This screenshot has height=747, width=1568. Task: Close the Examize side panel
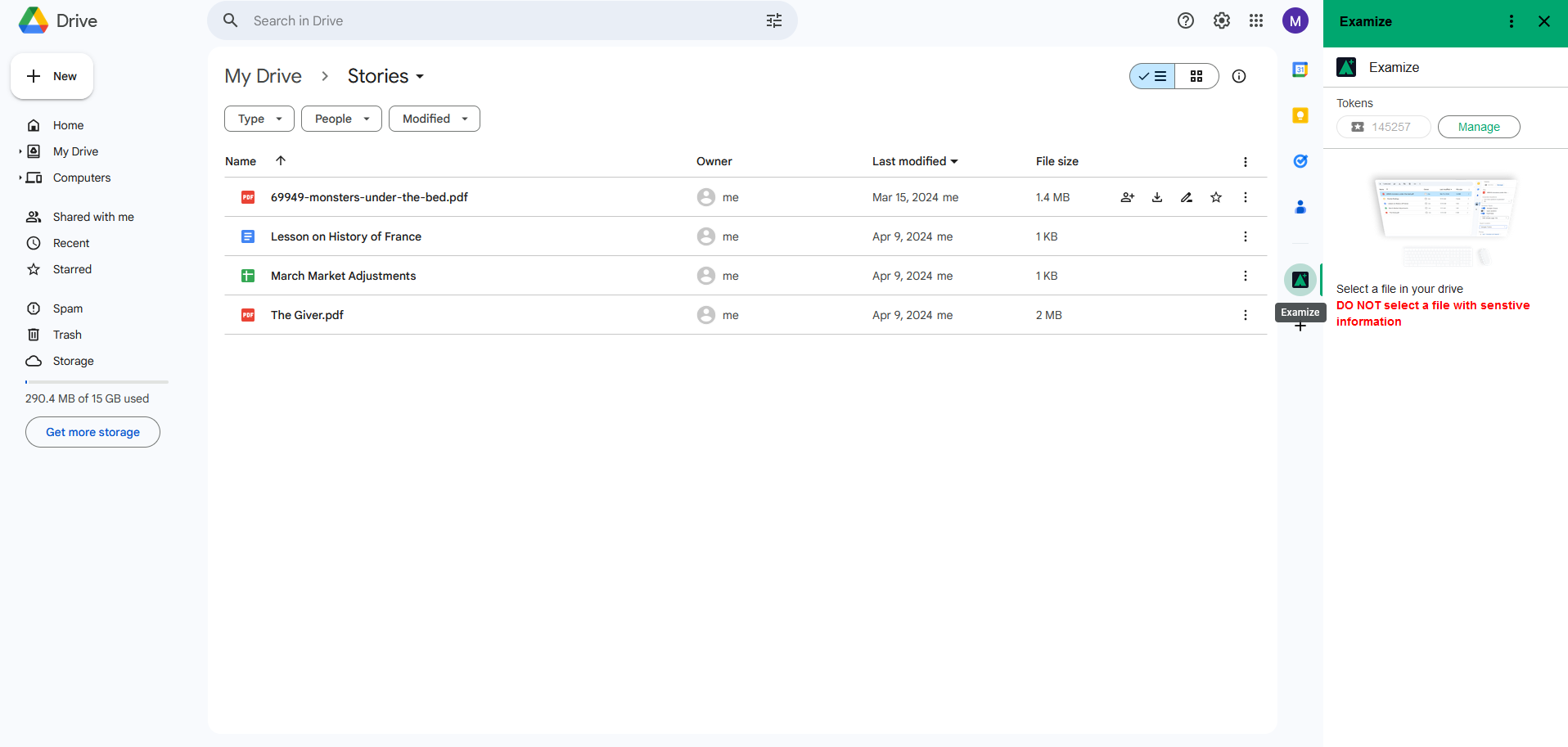[x=1544, y=21]
